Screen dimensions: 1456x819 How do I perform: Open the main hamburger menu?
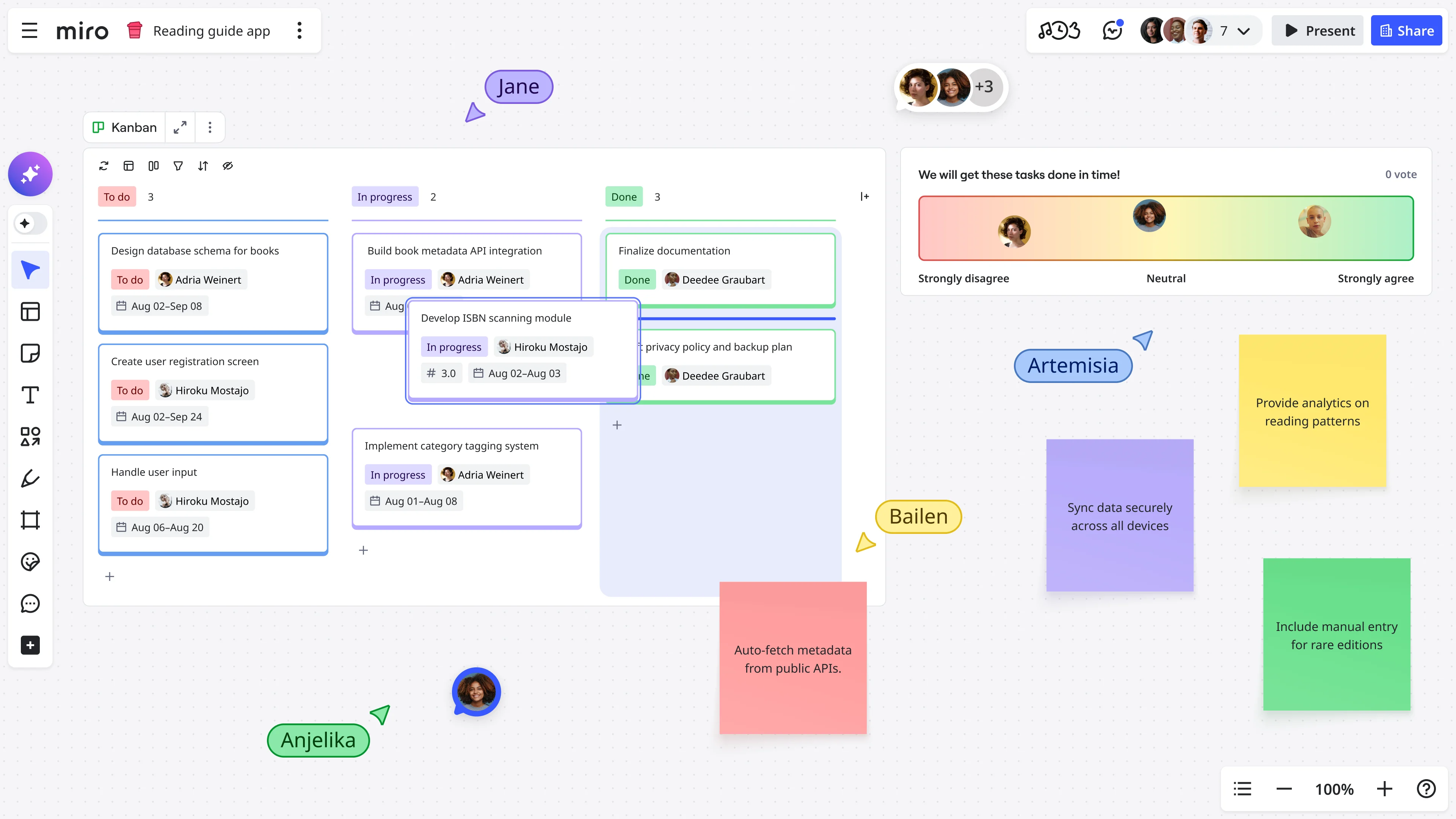click(30, 30)
